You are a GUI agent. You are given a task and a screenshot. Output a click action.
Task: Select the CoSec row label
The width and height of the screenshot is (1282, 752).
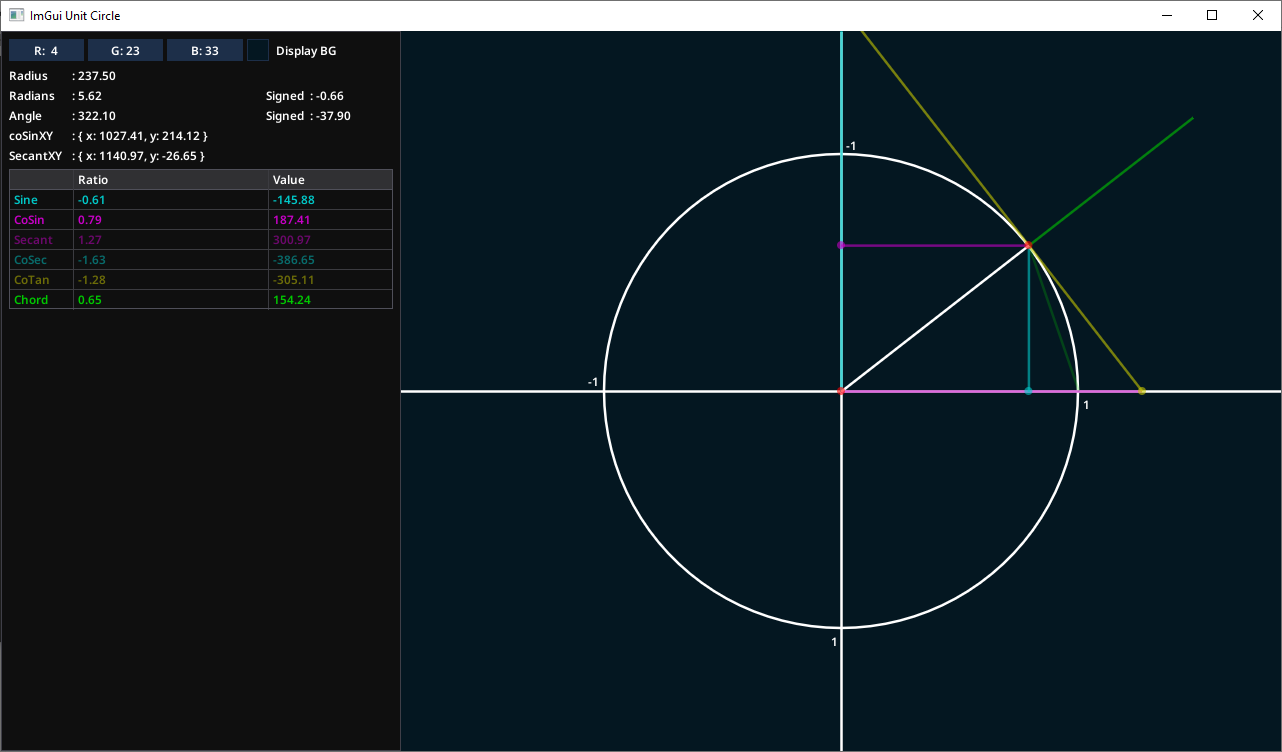(31, 260)
